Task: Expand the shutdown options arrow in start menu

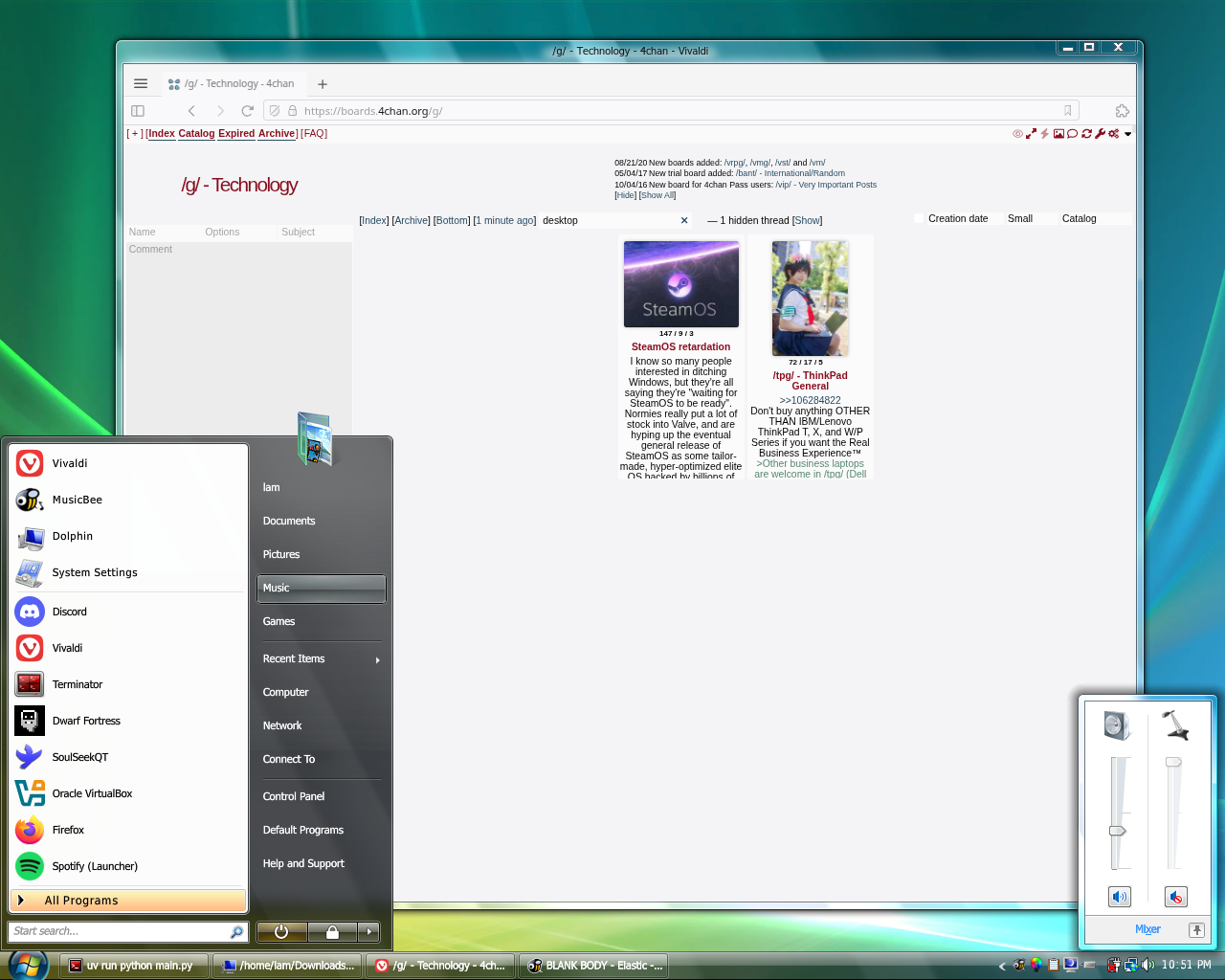Action: [x=369, y=931]
